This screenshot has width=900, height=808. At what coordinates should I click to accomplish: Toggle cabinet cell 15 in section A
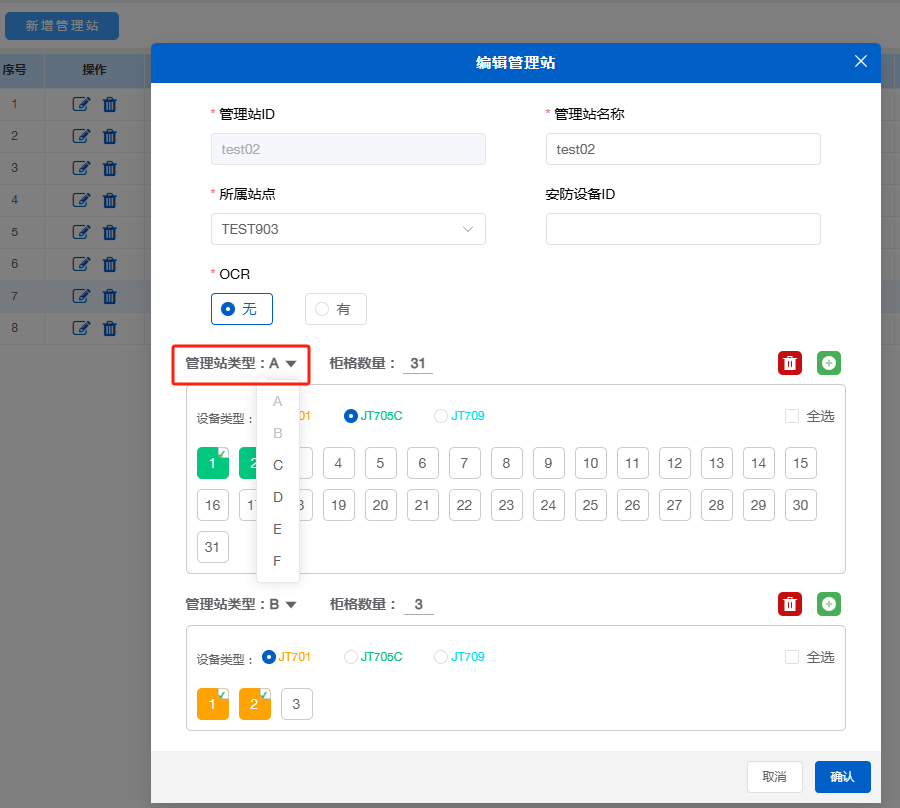pyautogui.click(x=801, y=463)
